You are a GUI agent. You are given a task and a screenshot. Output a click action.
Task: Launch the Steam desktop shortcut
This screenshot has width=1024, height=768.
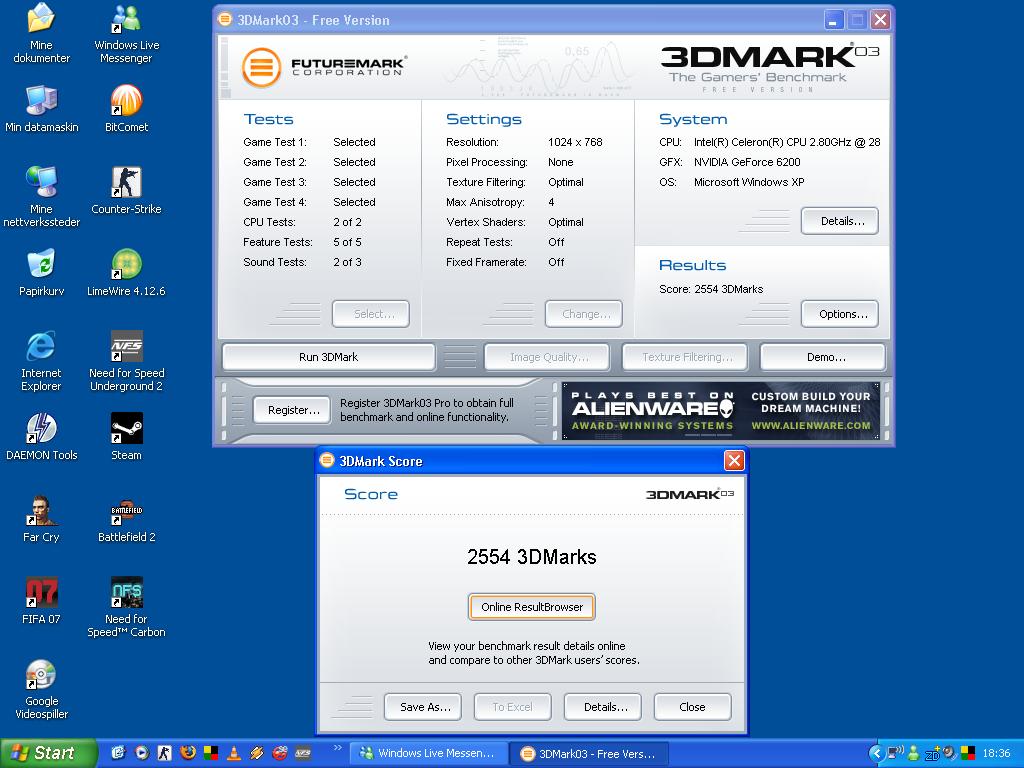(x=126, y=436)
